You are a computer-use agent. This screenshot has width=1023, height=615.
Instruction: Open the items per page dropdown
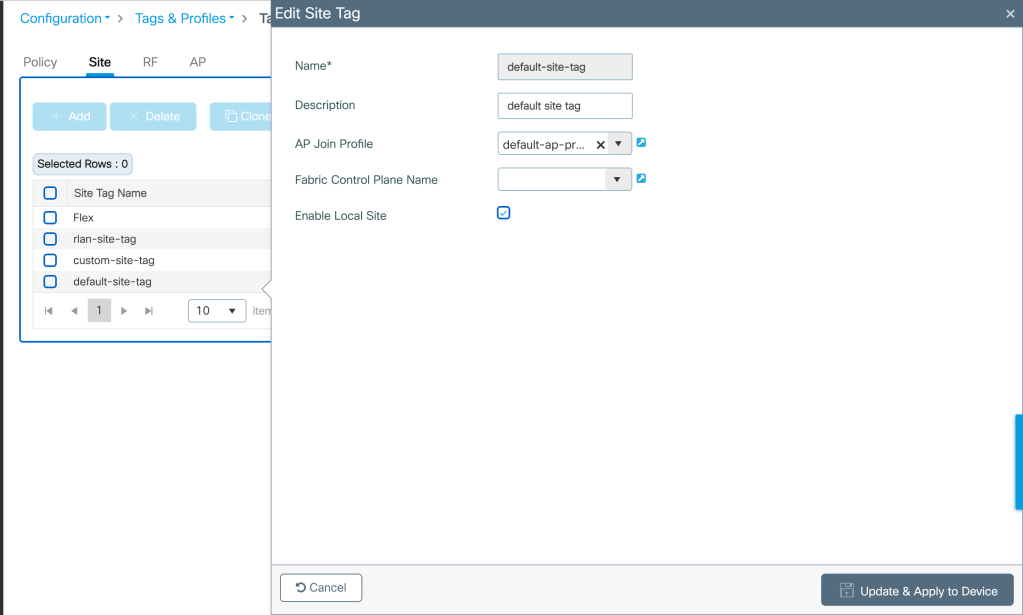217,311
